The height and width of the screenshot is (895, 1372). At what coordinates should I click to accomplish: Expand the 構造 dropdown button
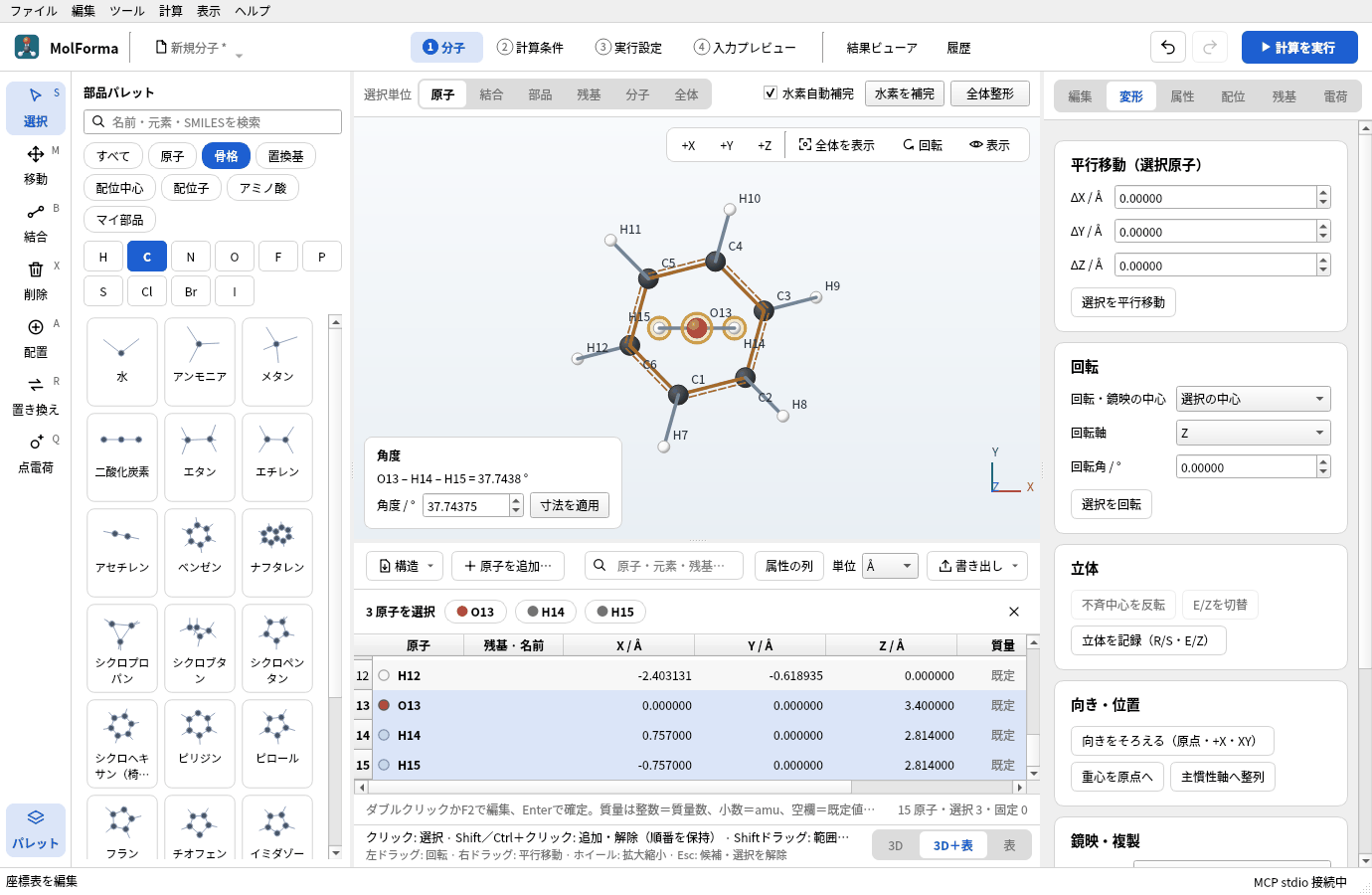tap(404, 566)
